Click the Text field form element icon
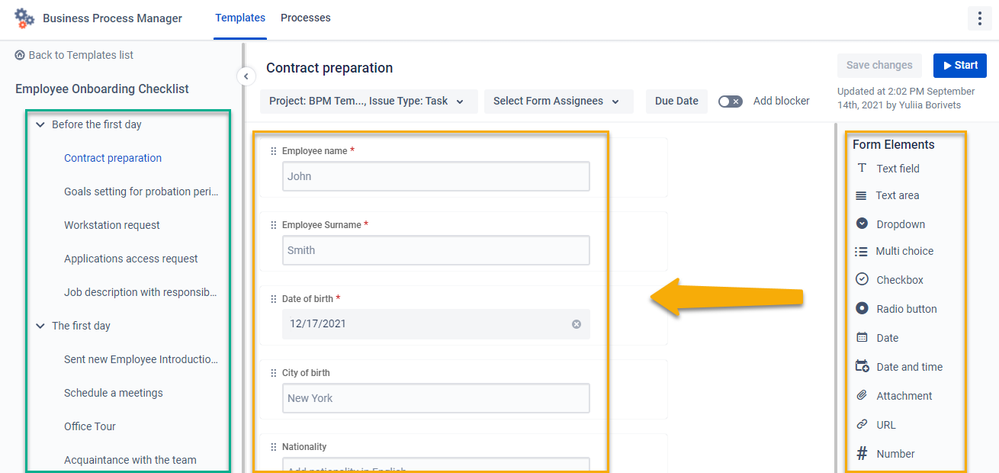This screenshot has width=999, height=473. pyautogui.click(x=861, y=168)
